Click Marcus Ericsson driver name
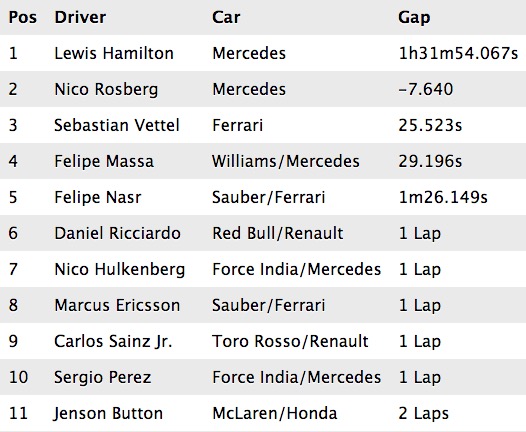 click(117, 305)
